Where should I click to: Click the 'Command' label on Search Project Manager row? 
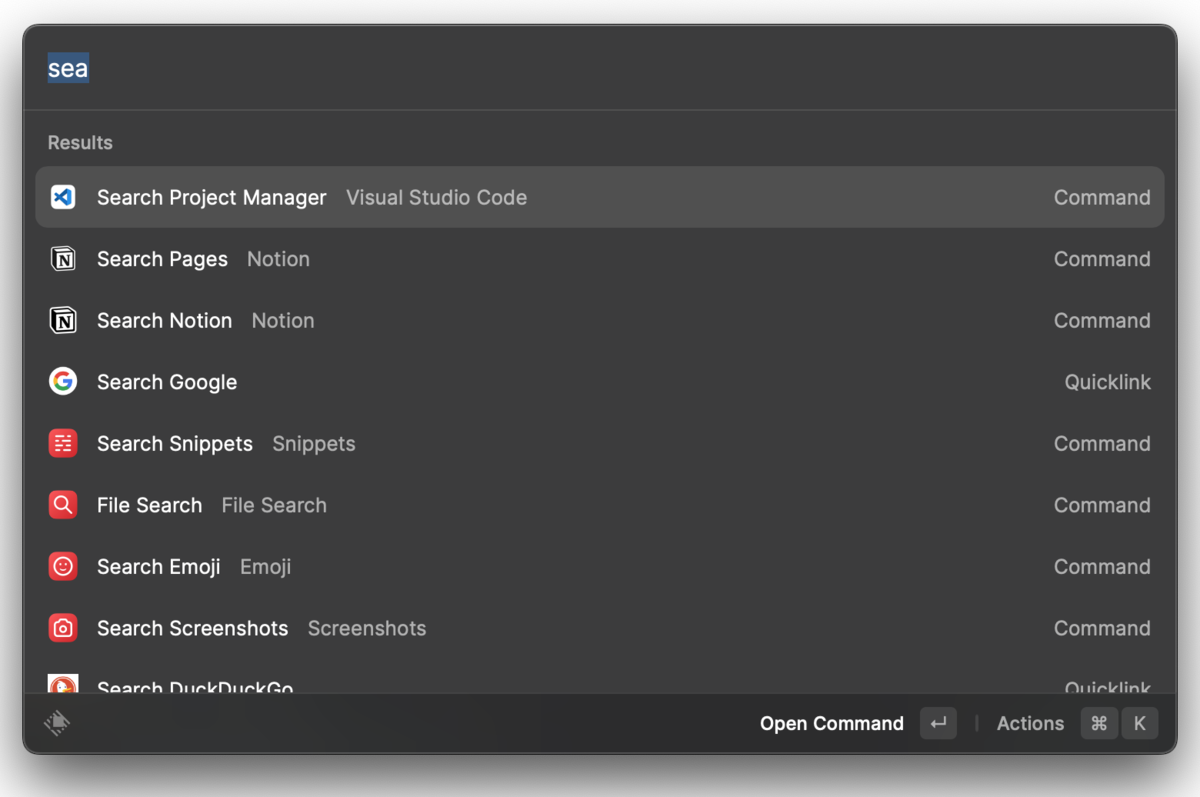(x=1102, y=197)
